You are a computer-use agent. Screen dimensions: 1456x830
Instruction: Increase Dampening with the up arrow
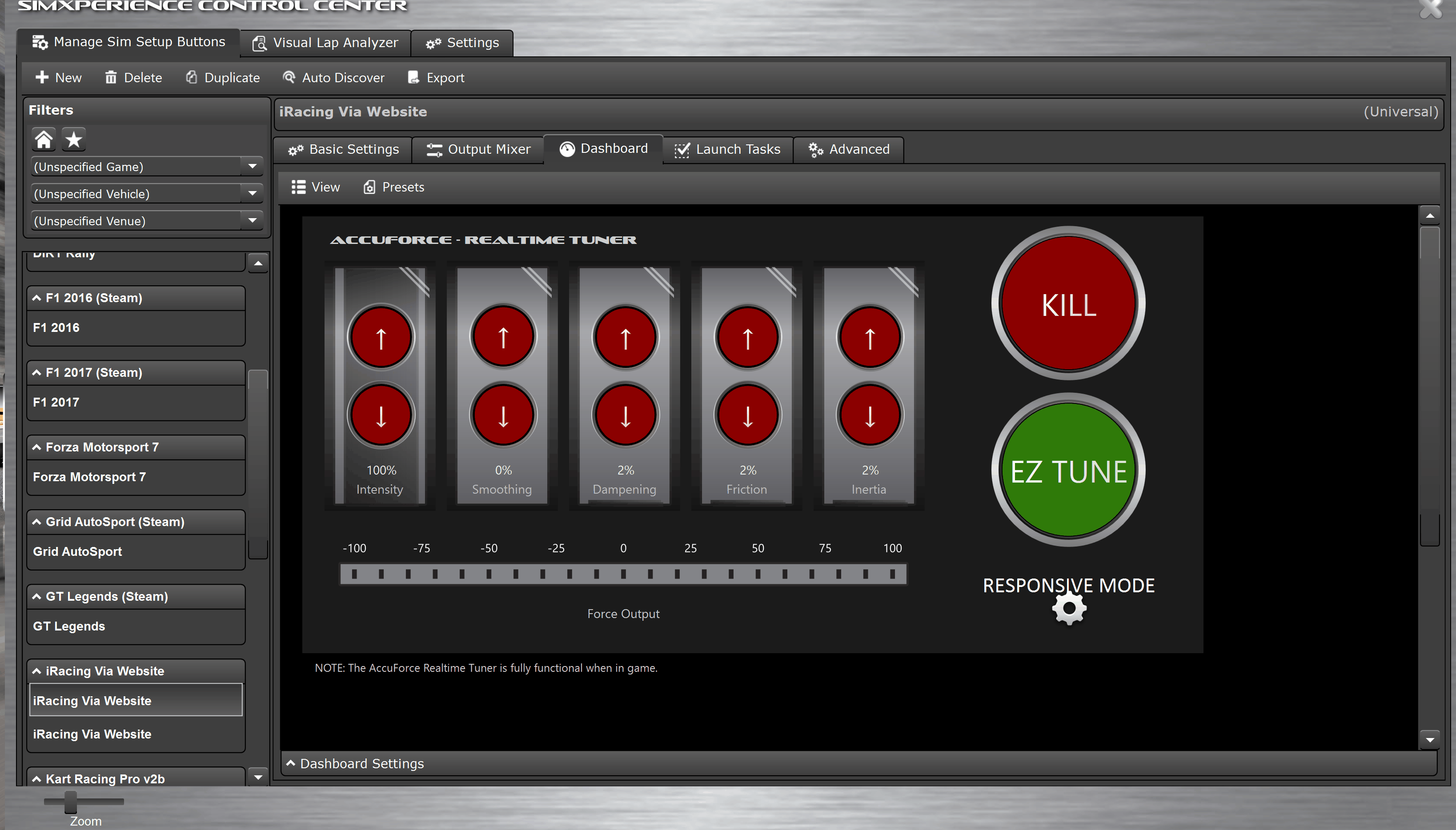(626, 338)
